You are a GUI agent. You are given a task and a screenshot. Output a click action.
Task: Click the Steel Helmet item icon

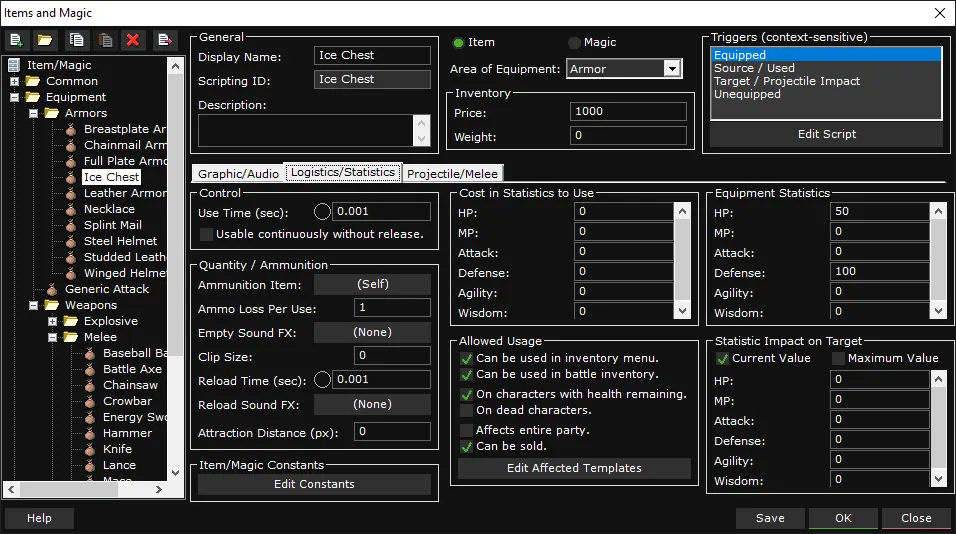coord(71,241)
